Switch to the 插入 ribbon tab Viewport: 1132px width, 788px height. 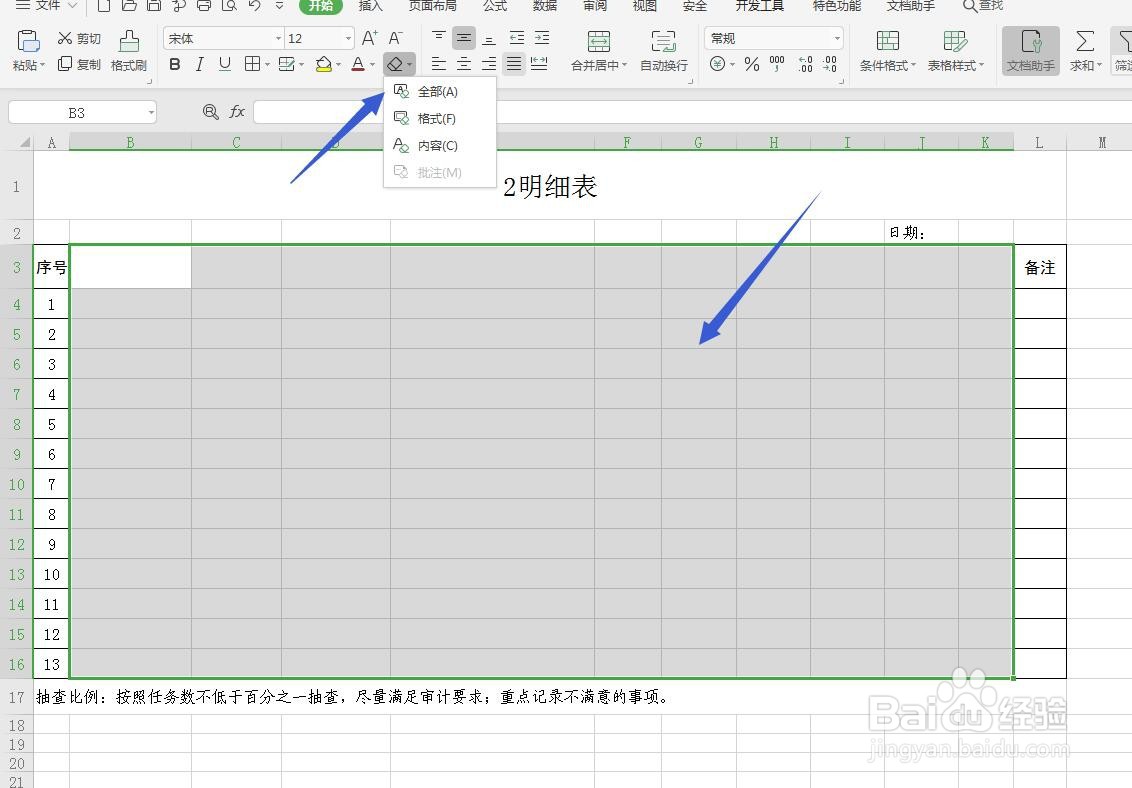point(370,7)
